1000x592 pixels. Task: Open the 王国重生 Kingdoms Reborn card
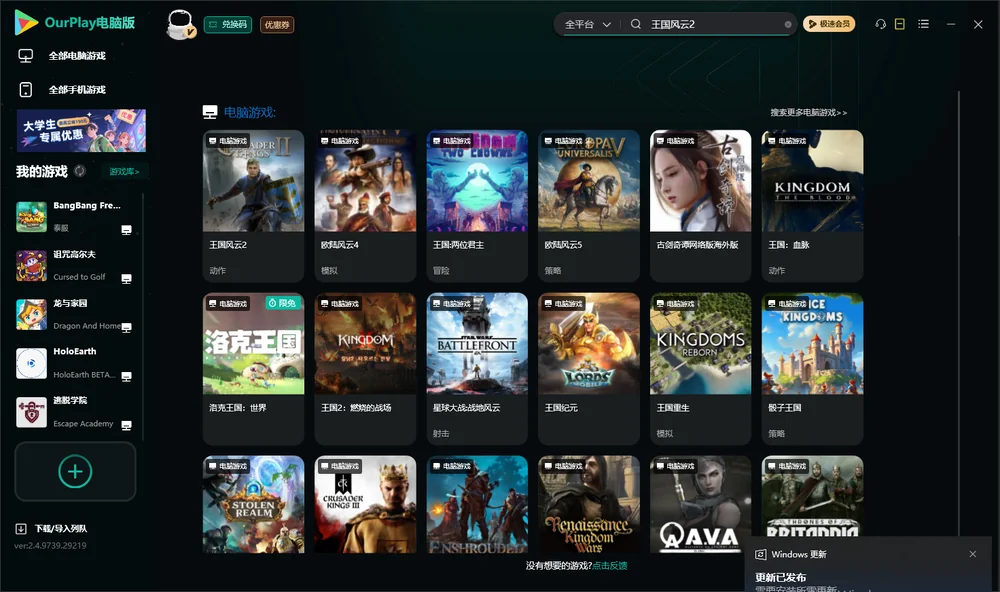click(700, 368)
